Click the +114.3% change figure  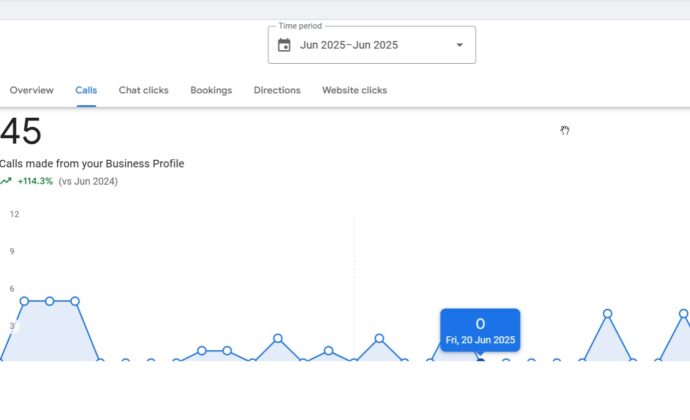tap(35, 181)
